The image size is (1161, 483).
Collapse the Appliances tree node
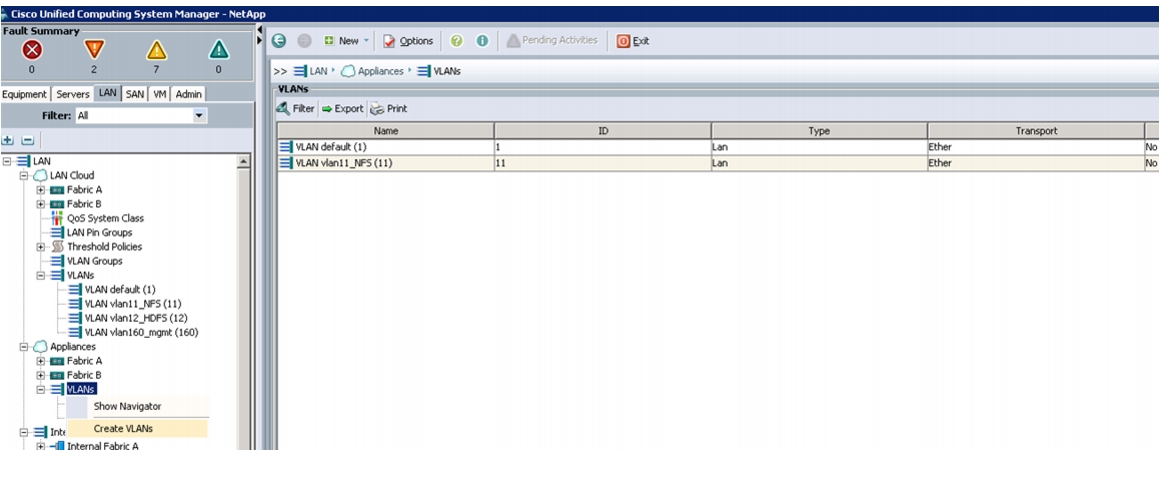pyautogui.click(x=24, y=346)
